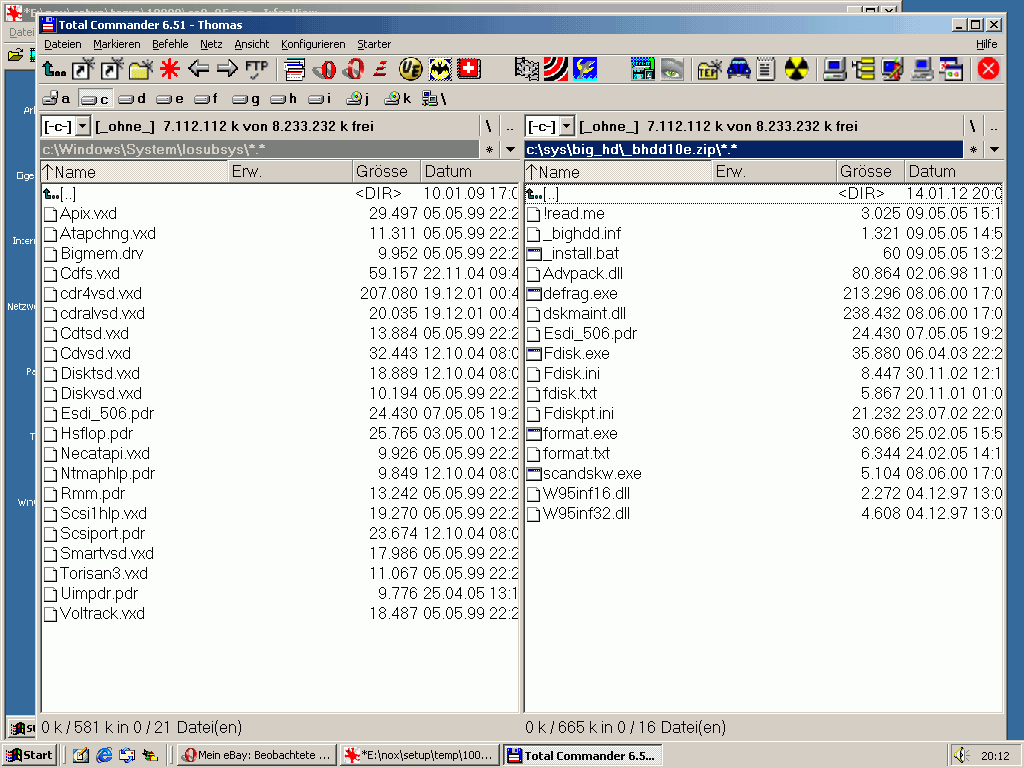Open left panel drive dropdown
Viewport: 1024px width, 768px height.
pos(83,125)
